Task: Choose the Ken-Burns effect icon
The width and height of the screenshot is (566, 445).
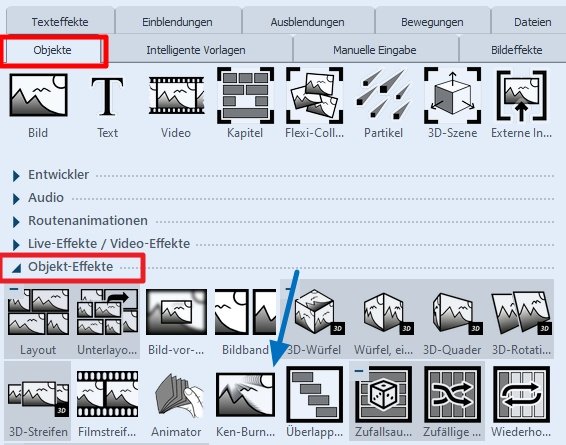Action: coord(245,394)
